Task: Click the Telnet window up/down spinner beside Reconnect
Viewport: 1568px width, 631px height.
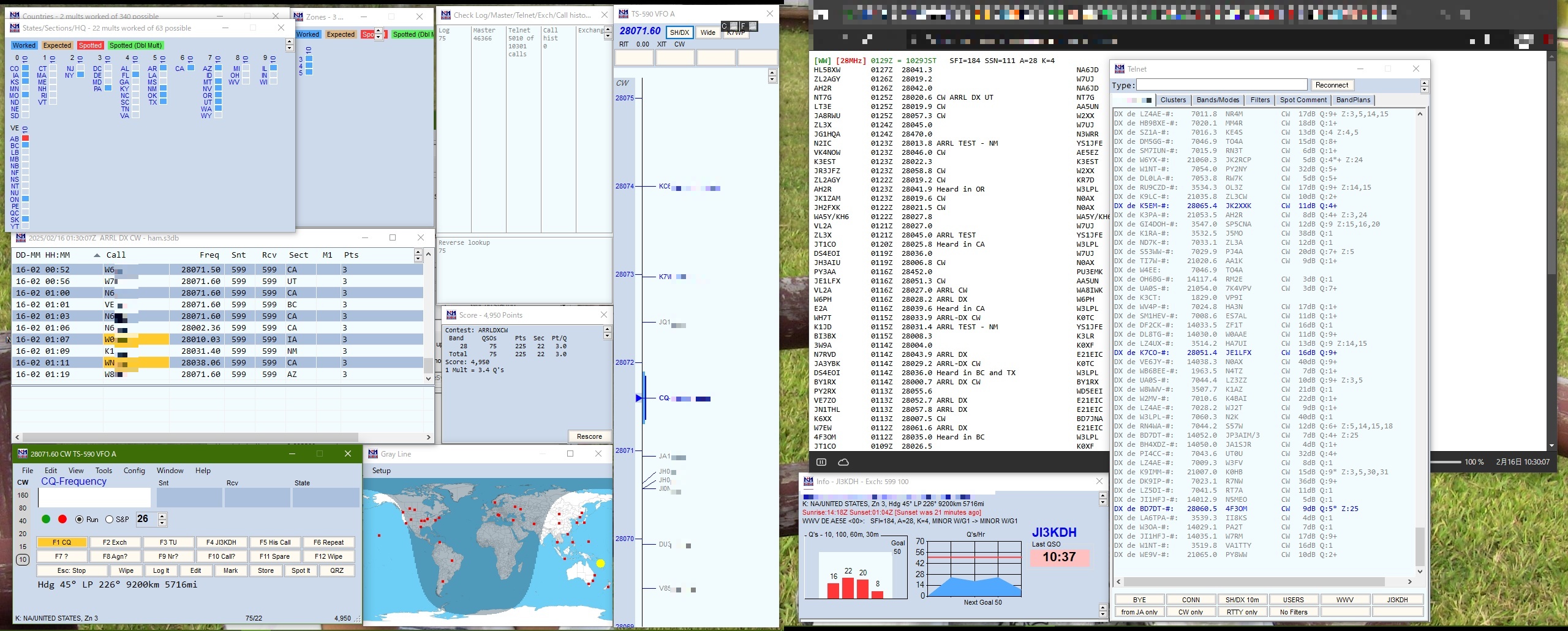Action: 1424,86
